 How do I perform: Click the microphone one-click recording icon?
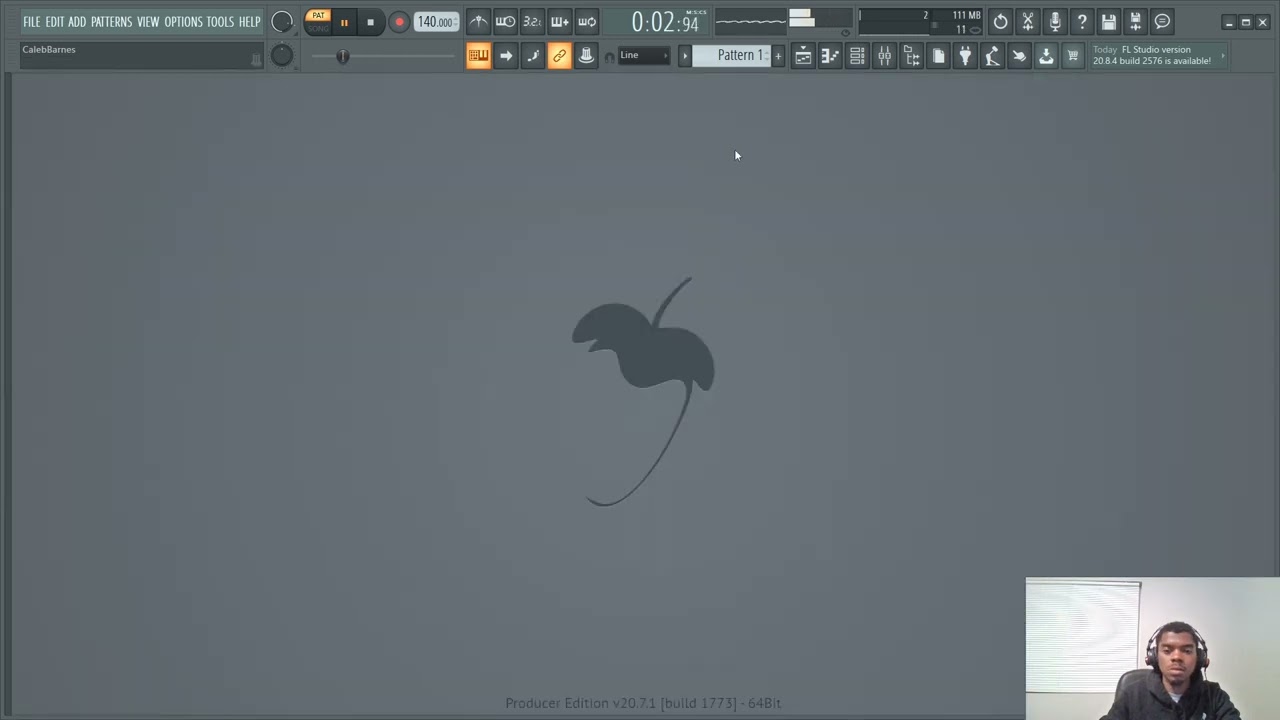tap(1055, 22)
